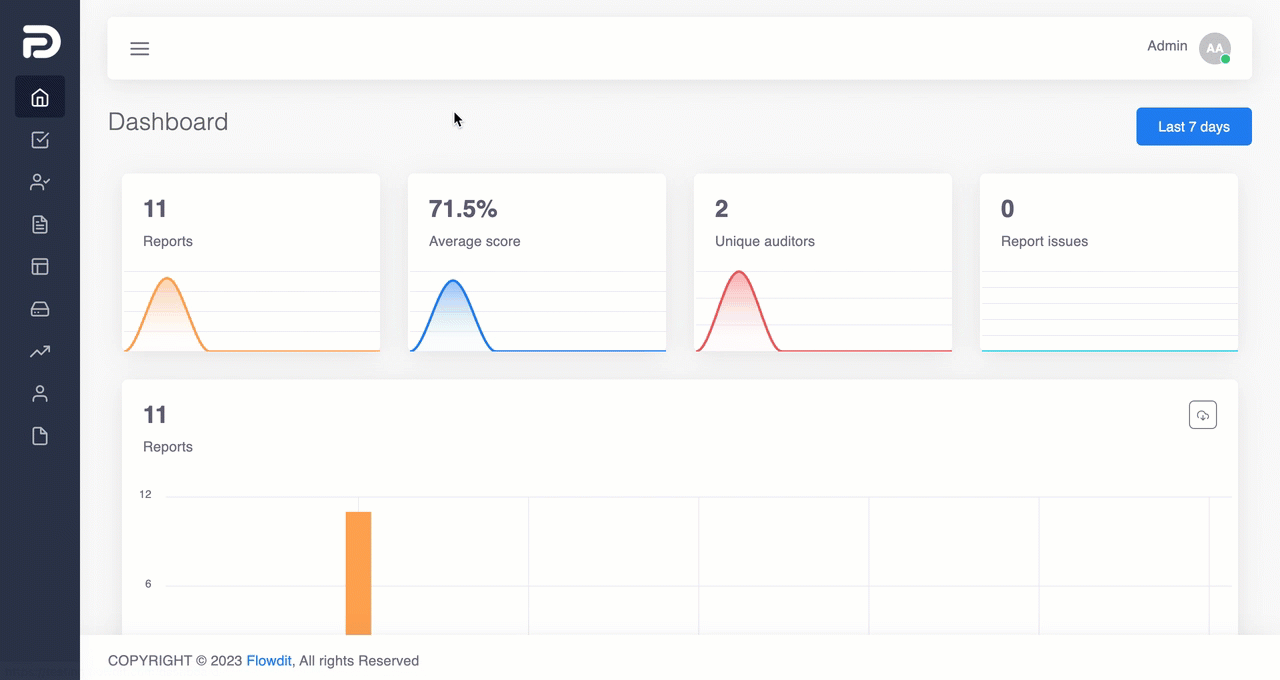This screenshot has height=680, width=1280.
Task: Open the Last 7 days range dropdown
Action: (x=1194, y=127)
